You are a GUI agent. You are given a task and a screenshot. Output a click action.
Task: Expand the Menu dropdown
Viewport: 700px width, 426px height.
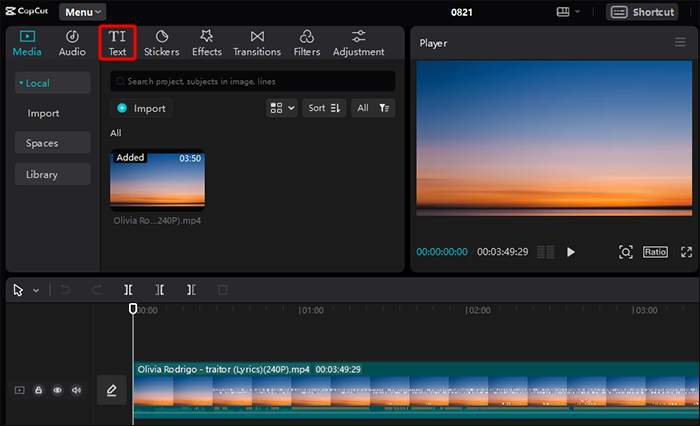83,12
